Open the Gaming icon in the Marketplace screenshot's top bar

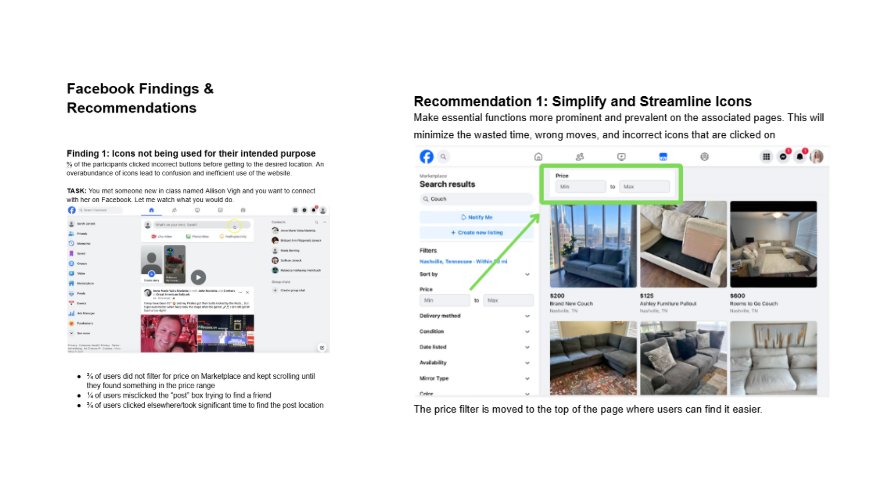[704, 157]
